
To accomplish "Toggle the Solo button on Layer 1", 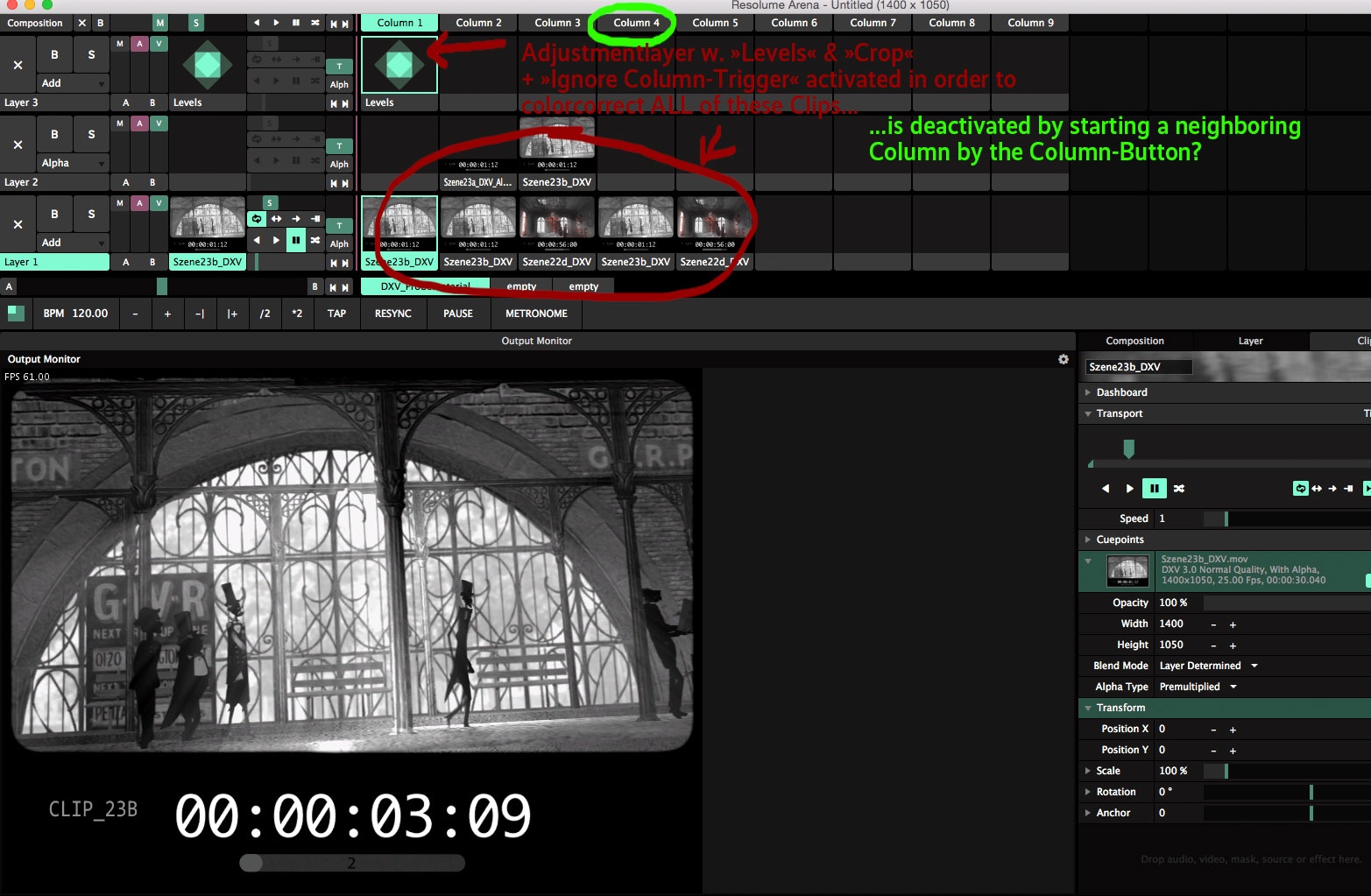I will pos(91,214).
